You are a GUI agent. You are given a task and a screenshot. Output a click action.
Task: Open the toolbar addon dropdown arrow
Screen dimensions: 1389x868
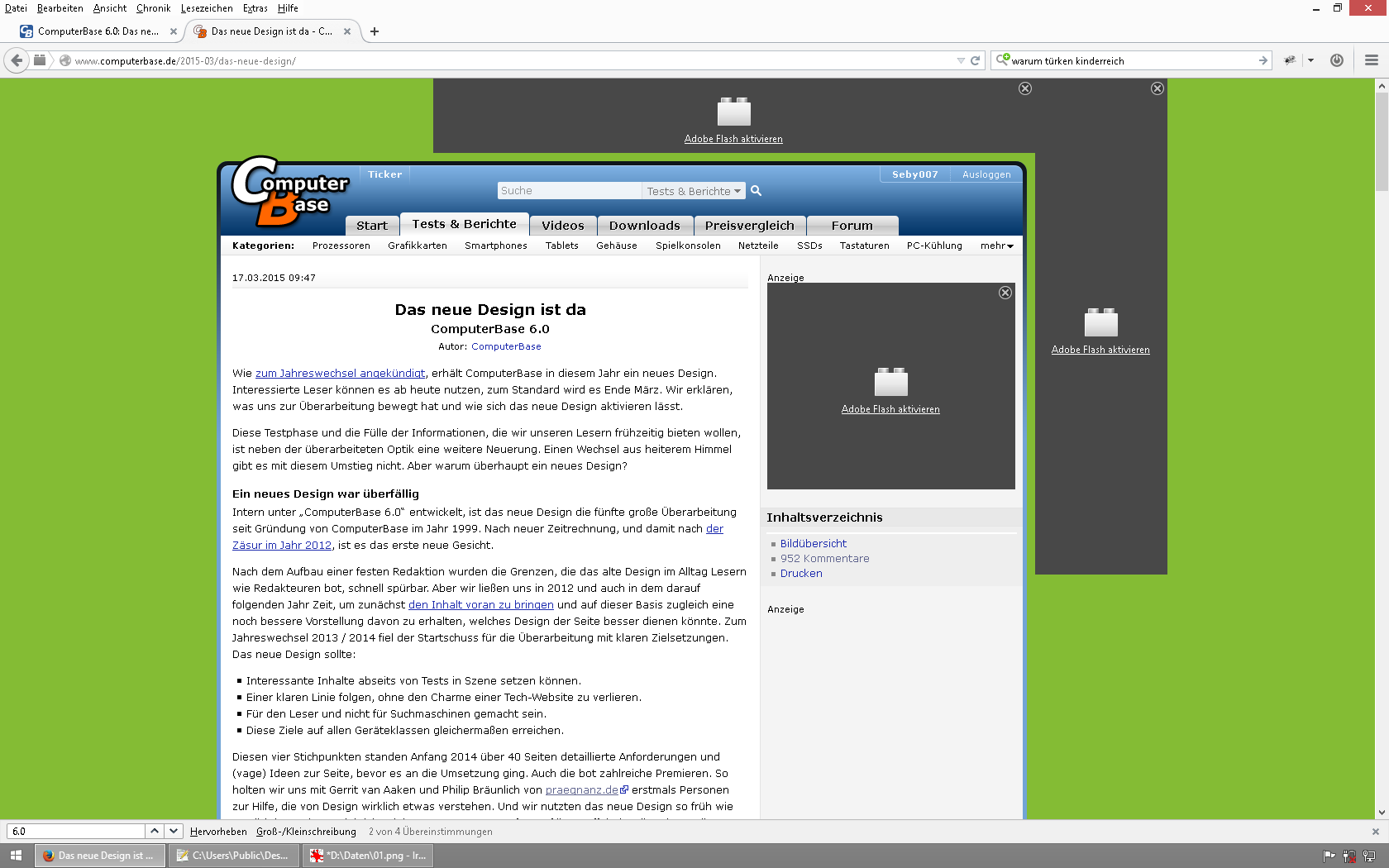1310,60
